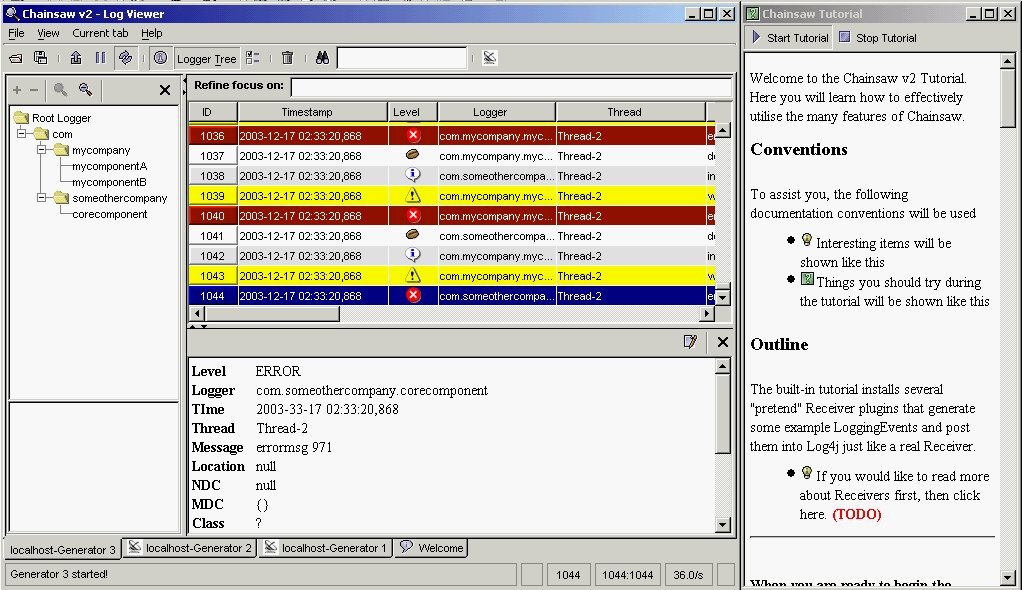Click the search field next to the binoculars
The width and height of the screenshot is (1022, 590).
[402, 58]
